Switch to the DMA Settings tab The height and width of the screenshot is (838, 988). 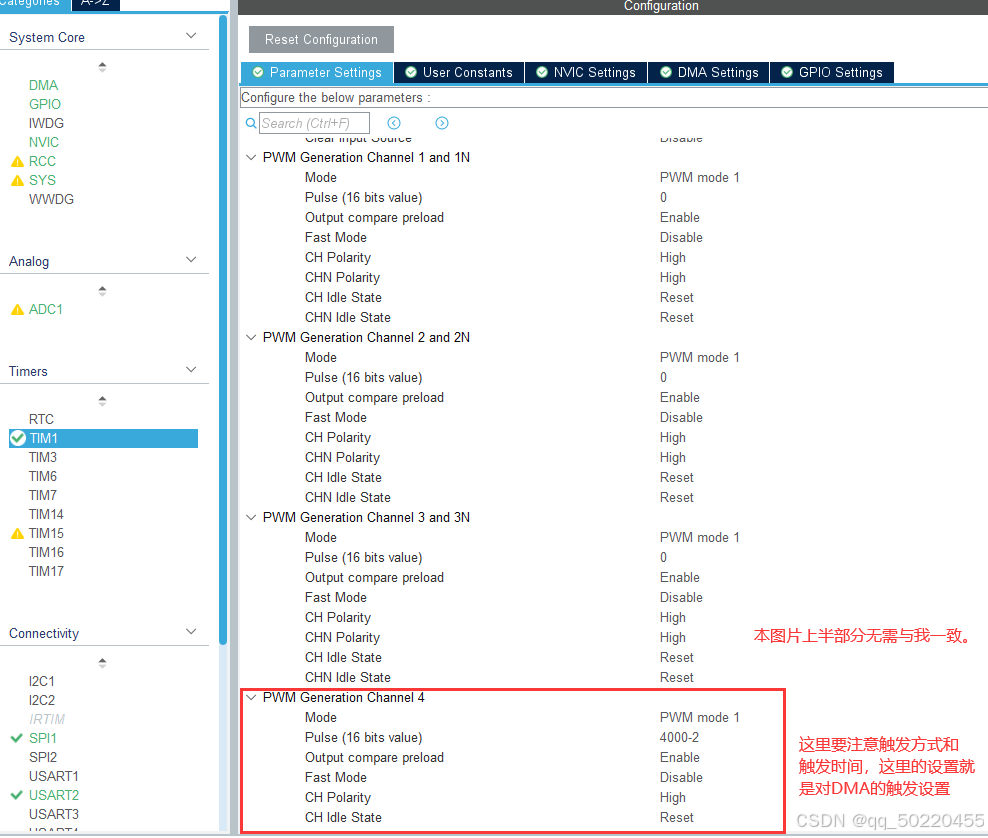coord(708,72)
